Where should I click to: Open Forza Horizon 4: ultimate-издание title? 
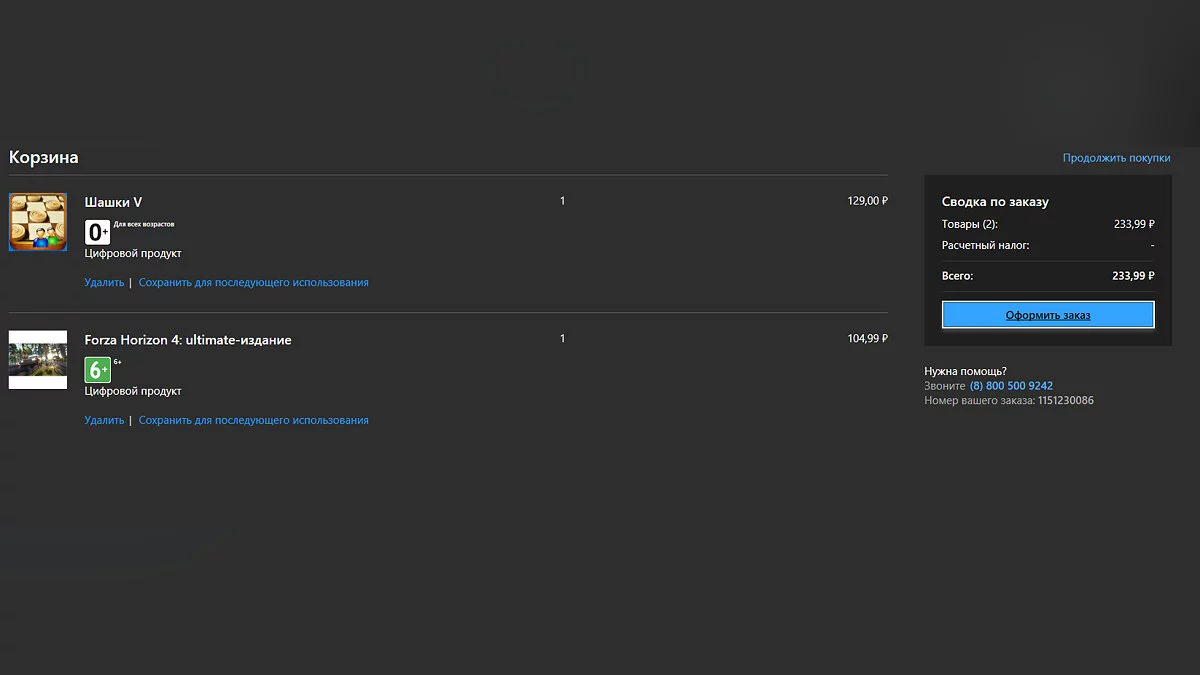pos(188,340)
